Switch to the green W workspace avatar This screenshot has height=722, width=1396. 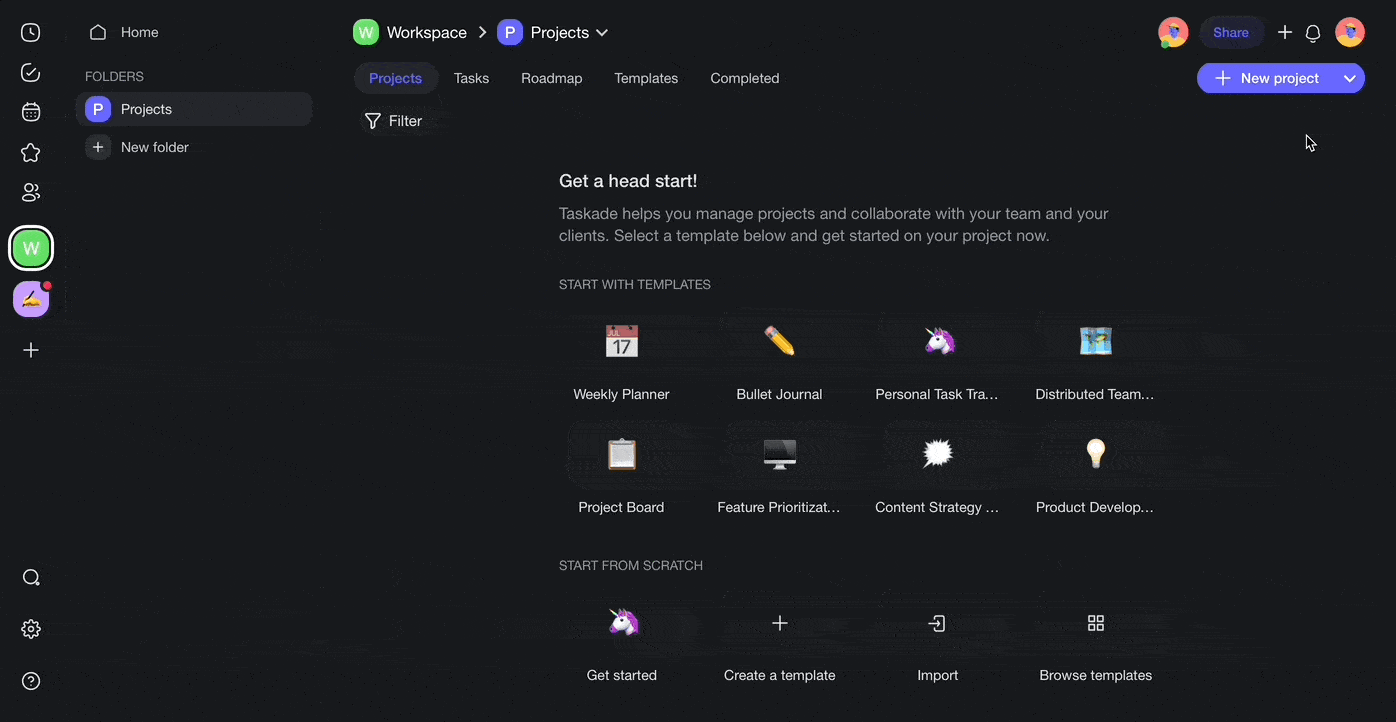coord(30,248)
